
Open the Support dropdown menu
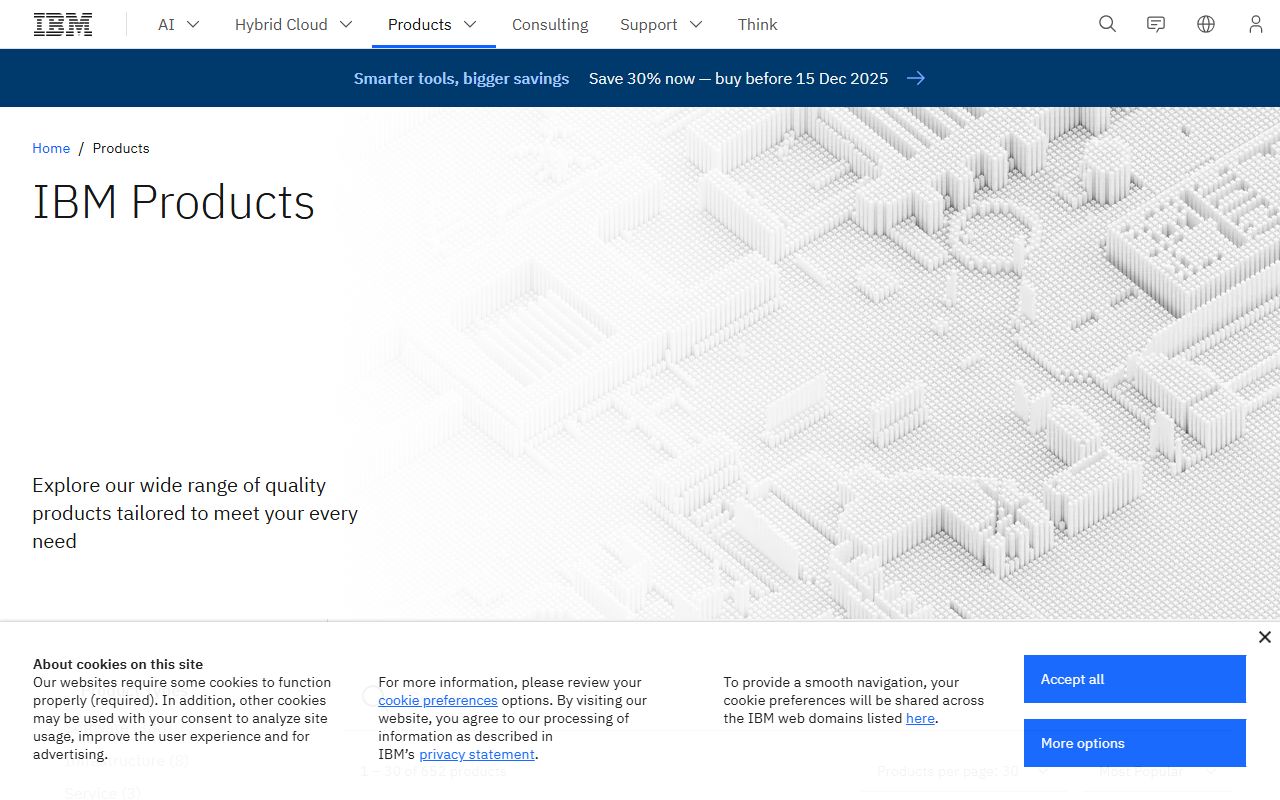[x=660, y=24]
